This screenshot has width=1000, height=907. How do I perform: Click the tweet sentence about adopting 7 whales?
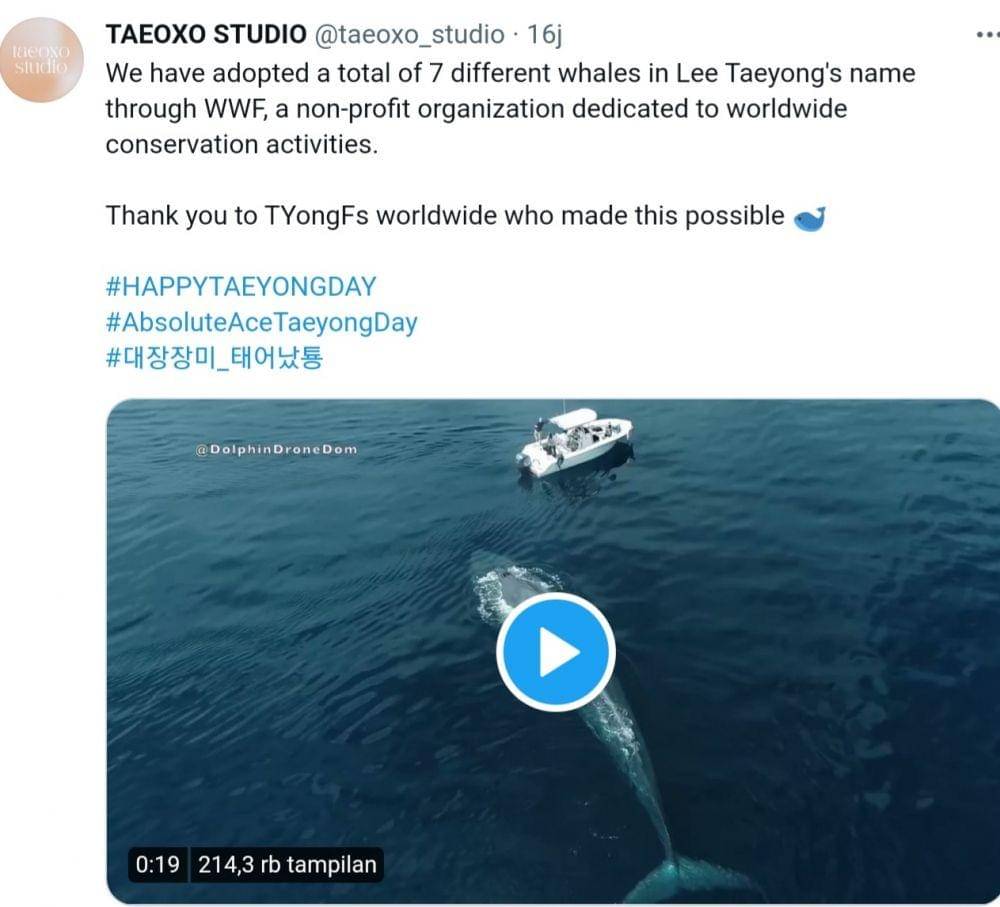point(510,73)
